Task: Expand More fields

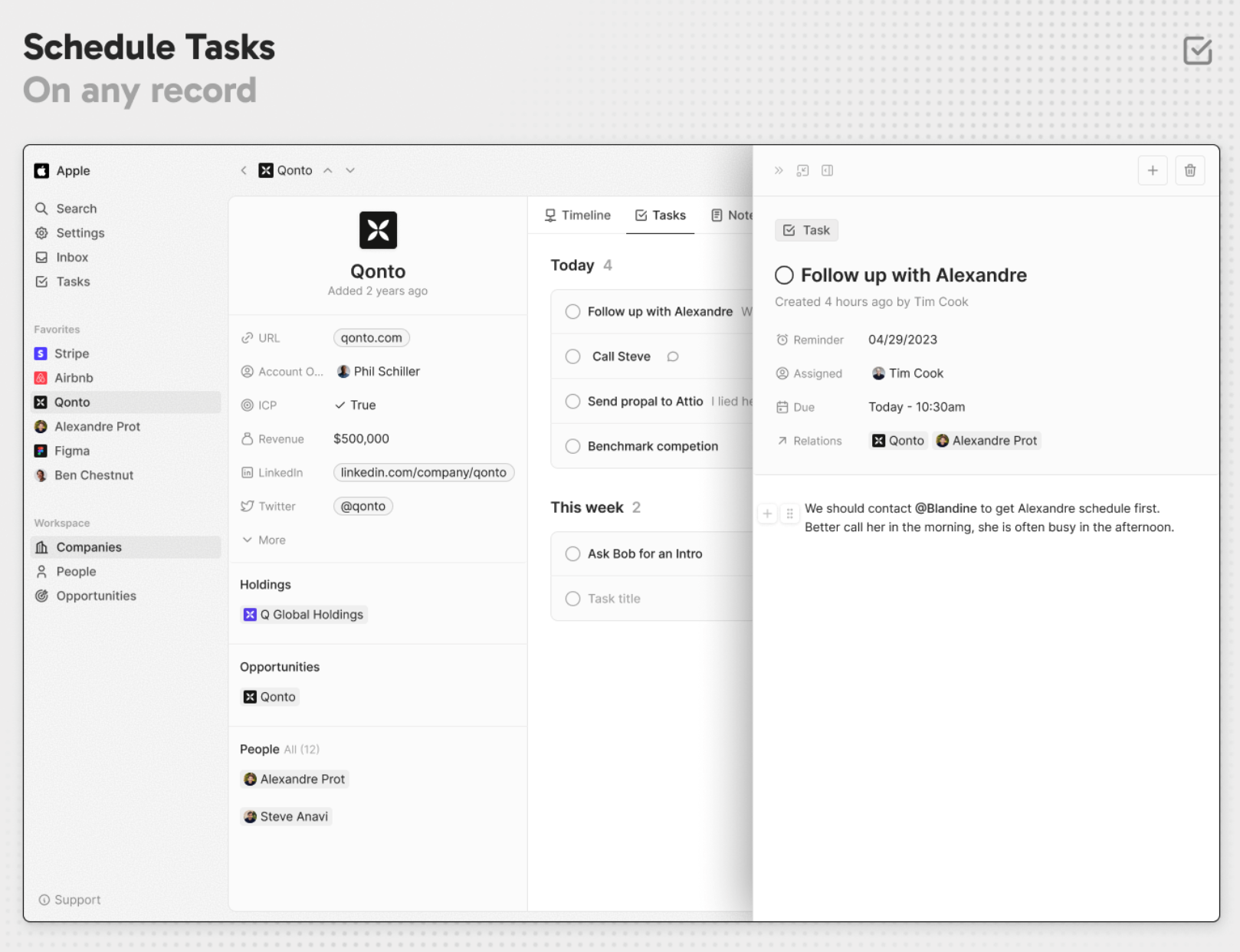Action: [x=264, y=540]
